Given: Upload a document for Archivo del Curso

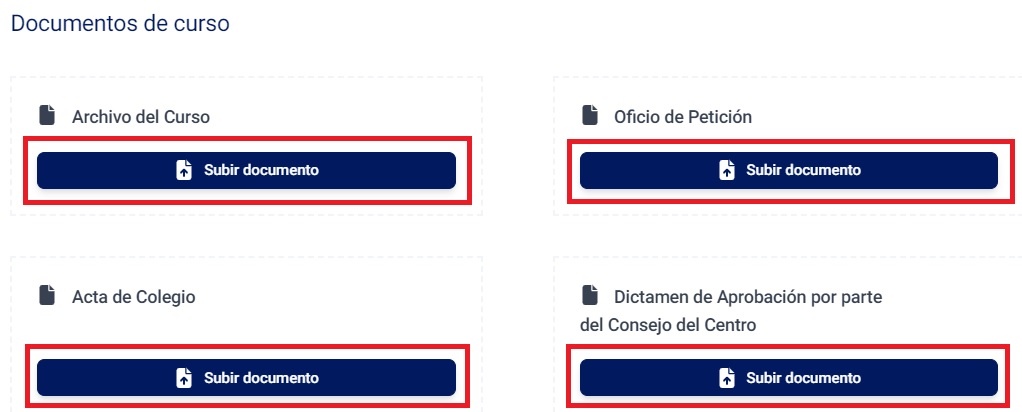Looking at the screenshot, I should pyautogui.click(x=246, y=170).
